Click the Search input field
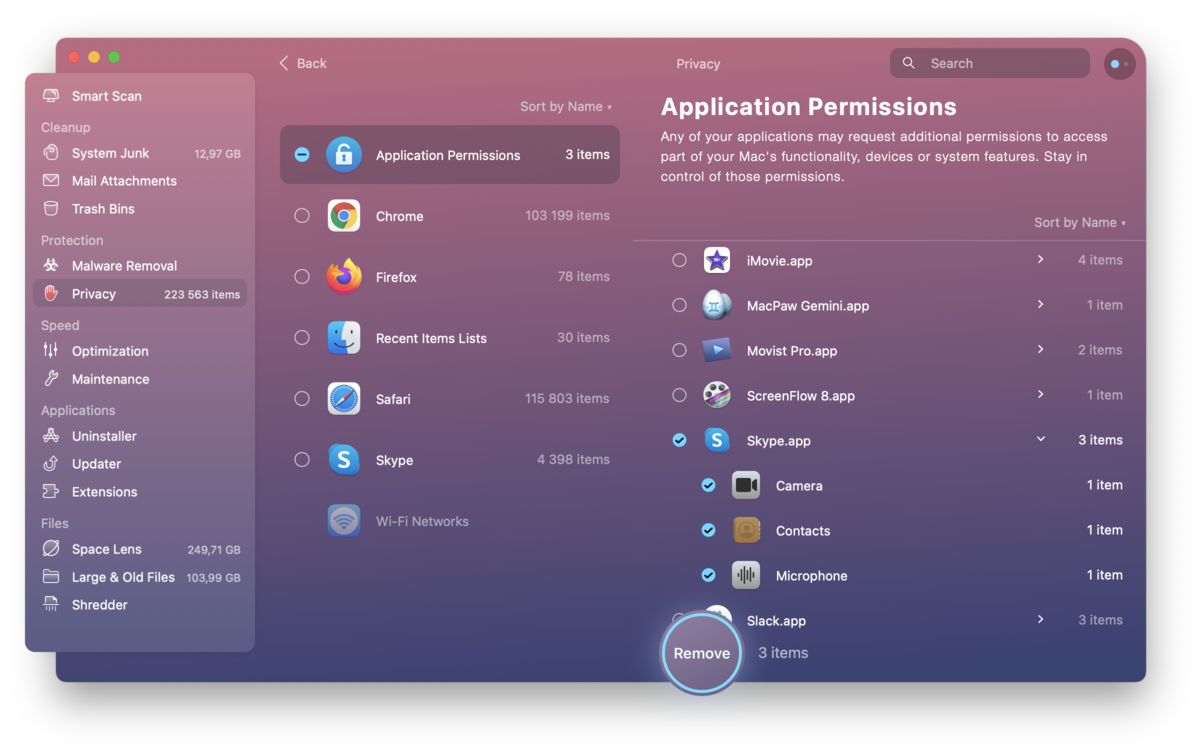 pyautogui.click(x=990, y=63)
